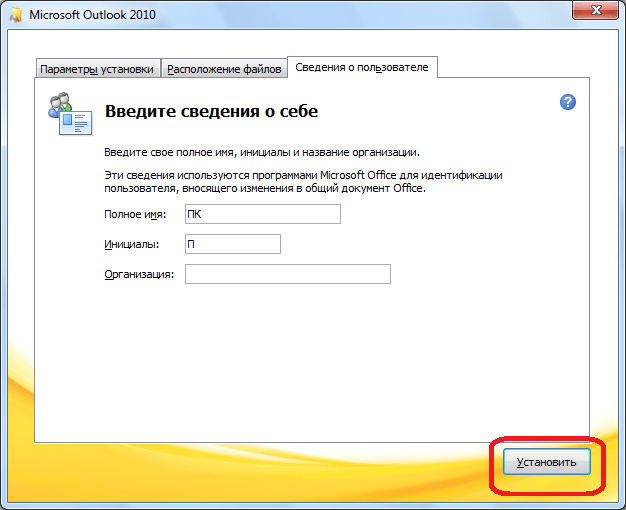Focus the Полное имя input field
This screenshot has width=626, height=510.
(x=263, y=214)
